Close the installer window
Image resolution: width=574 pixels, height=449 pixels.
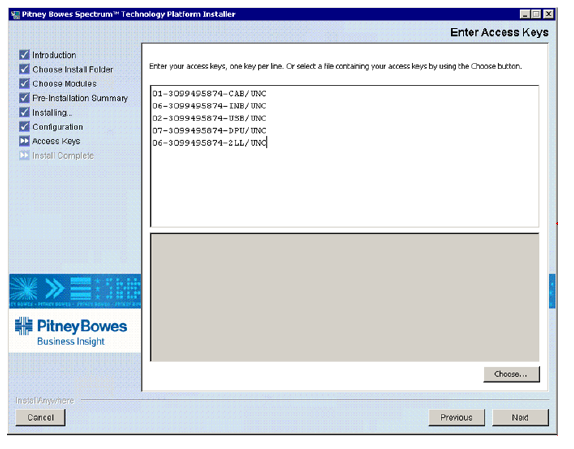point(548,14)
